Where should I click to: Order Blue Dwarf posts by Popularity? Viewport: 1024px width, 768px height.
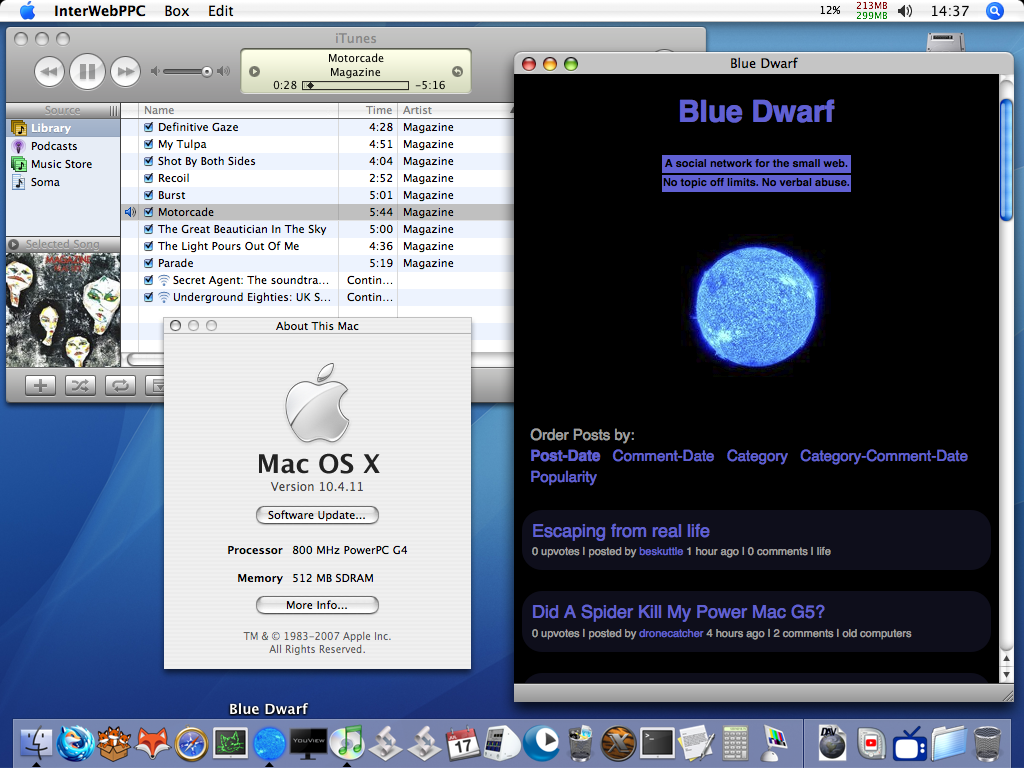coord(563,477)
